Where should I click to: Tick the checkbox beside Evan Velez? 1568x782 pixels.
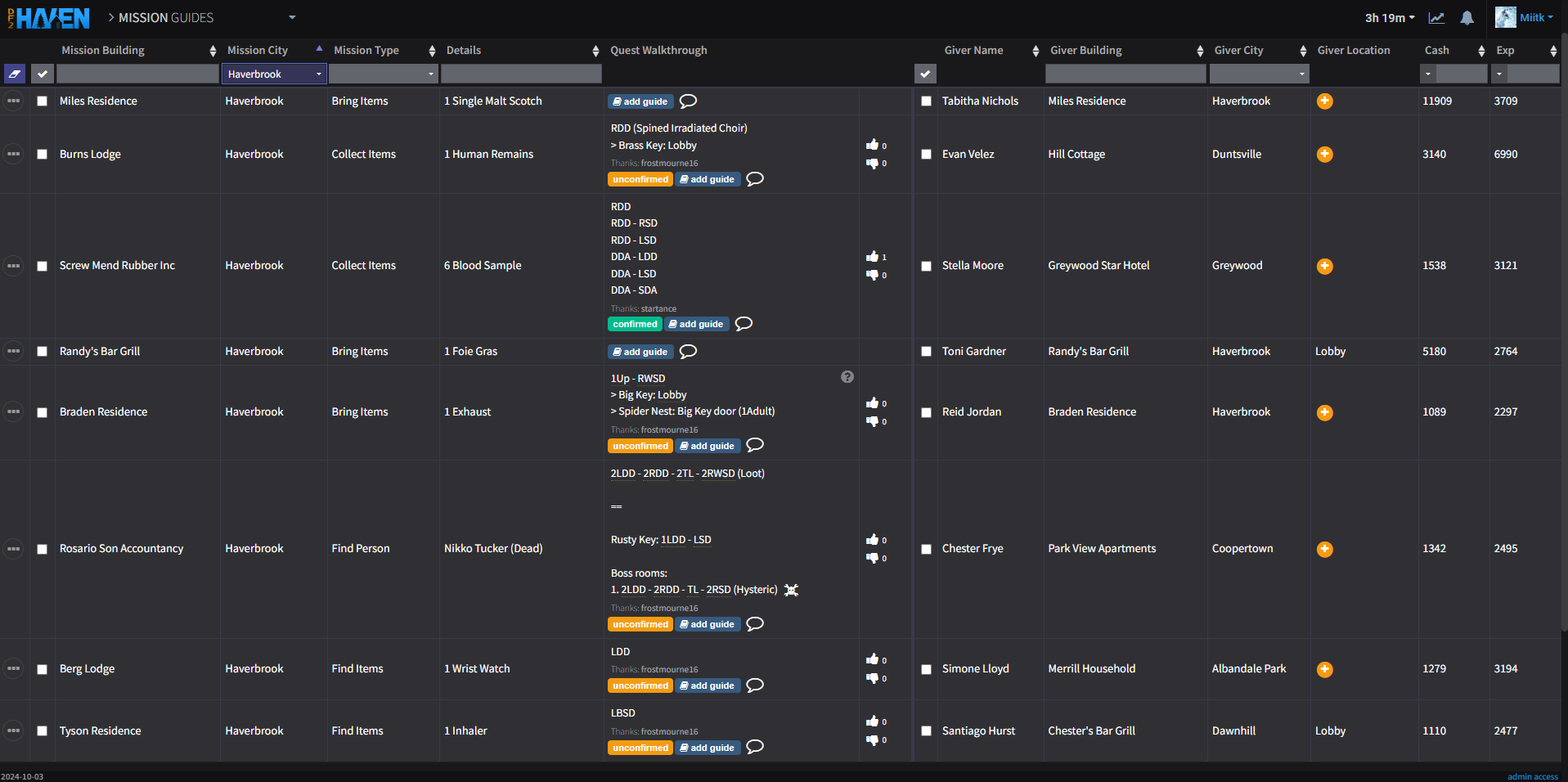[926, 155]
